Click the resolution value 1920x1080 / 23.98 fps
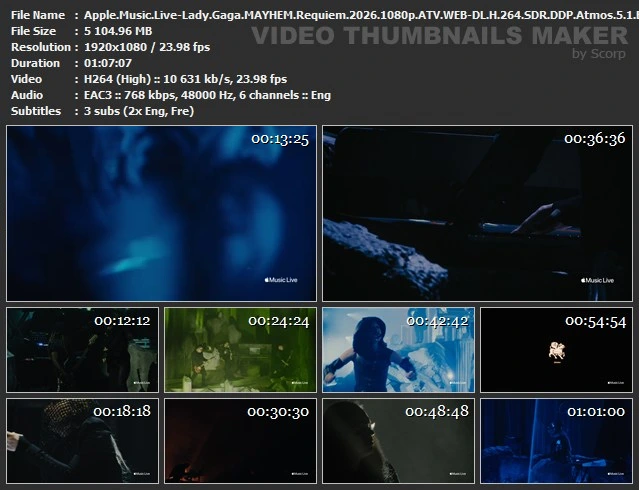This screenshot has height=490, width=639. point(147,47)
